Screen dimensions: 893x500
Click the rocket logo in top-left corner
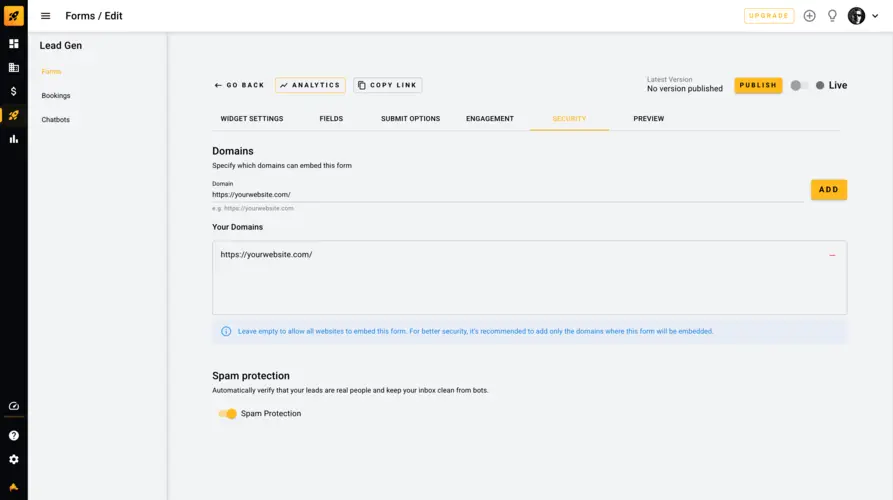click(14, 16)
